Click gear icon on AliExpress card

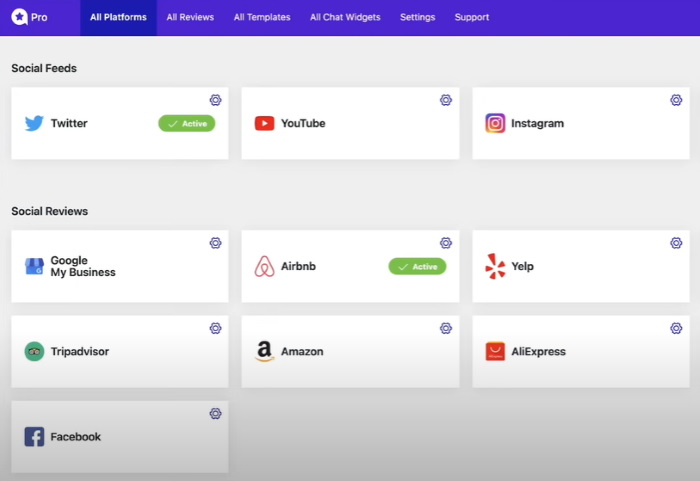(676, 328)
